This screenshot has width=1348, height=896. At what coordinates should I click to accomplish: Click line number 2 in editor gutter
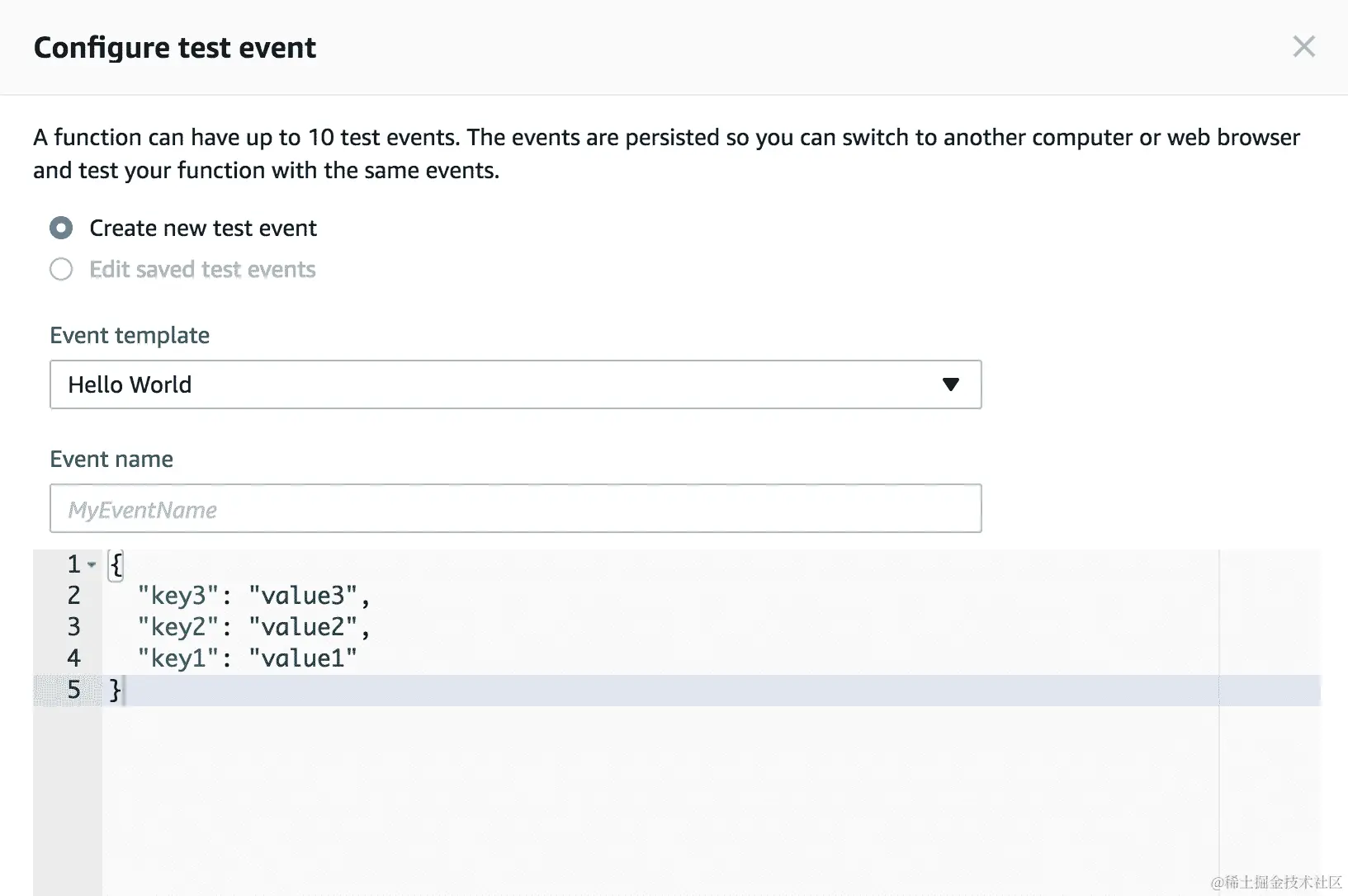73,596
